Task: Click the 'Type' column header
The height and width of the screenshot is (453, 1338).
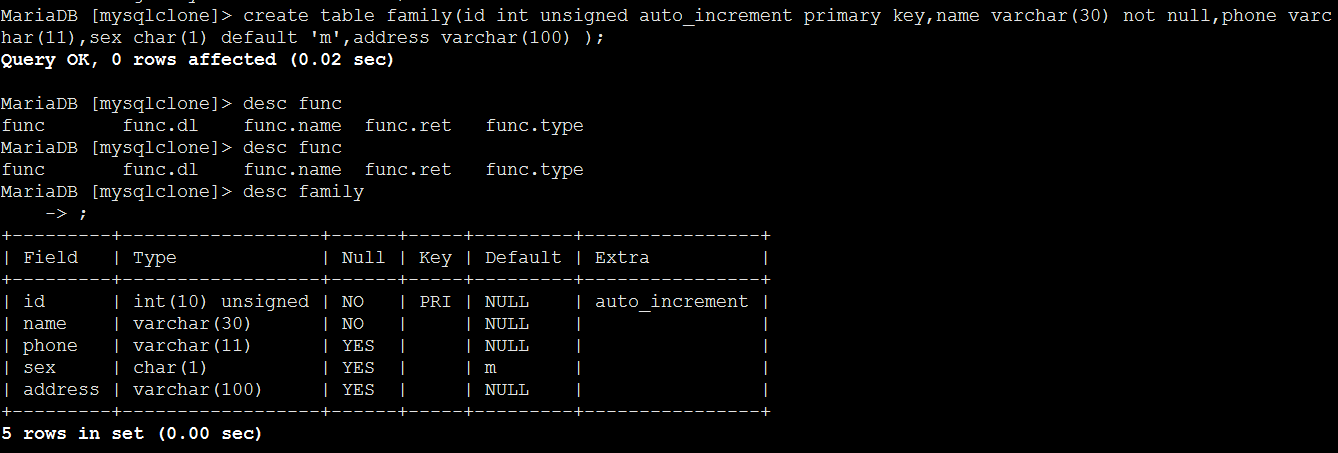Action: point(154,258)
